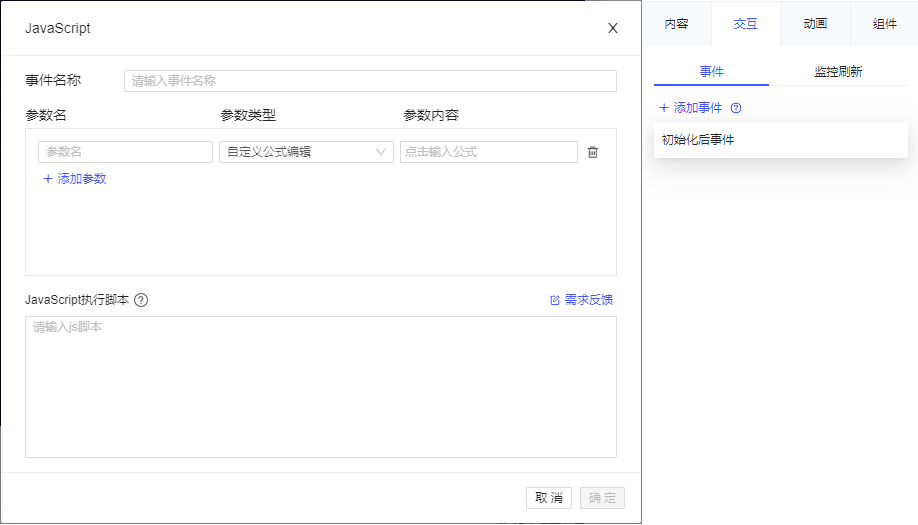The image size is (918, 525).
Task: Select the 事件 sub-tab
Action: (x=712, y=72)
